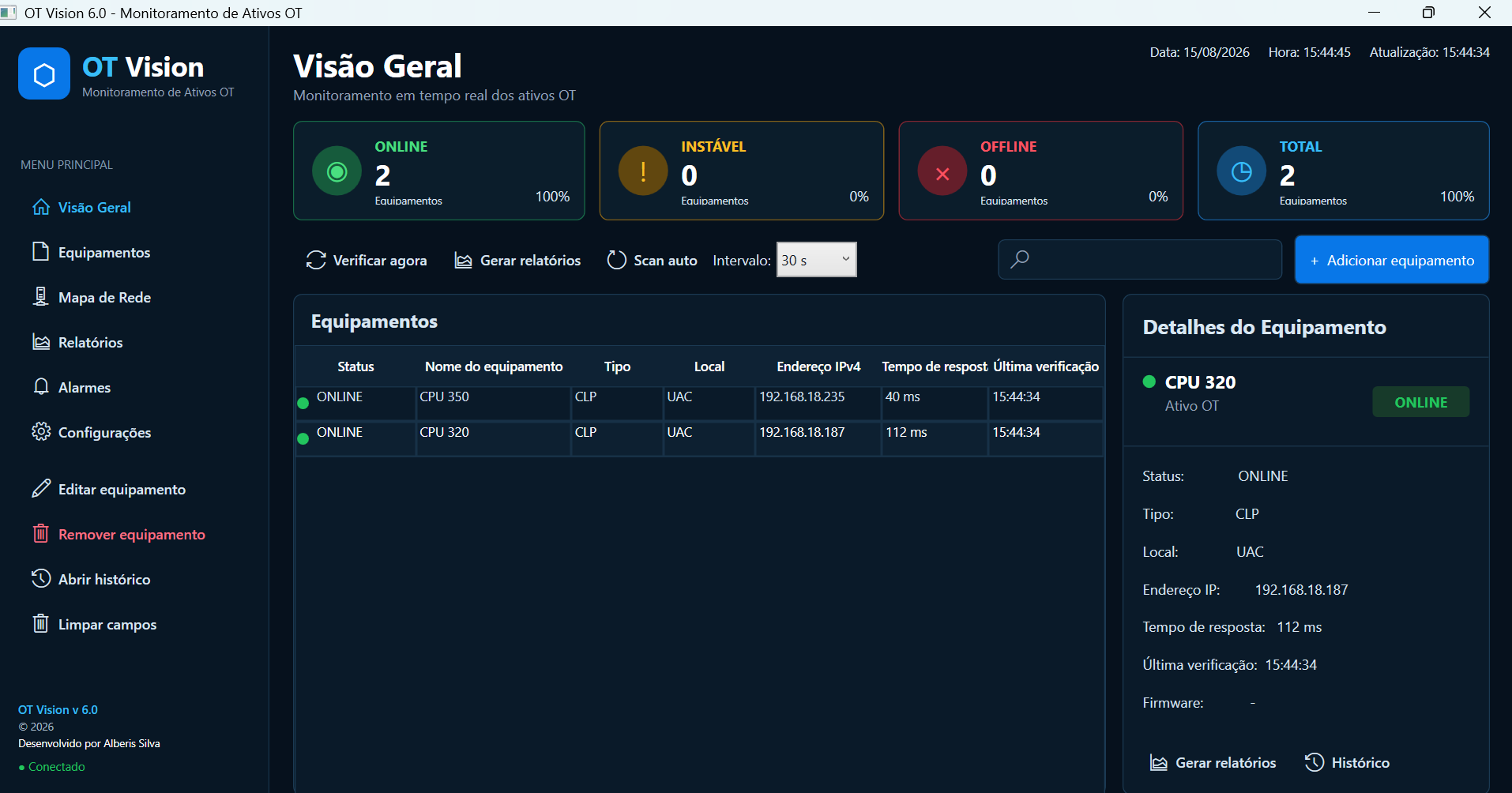The image size is (1512, 793).
Task: Click 40 ms response time cell
Action: point(935,403)
